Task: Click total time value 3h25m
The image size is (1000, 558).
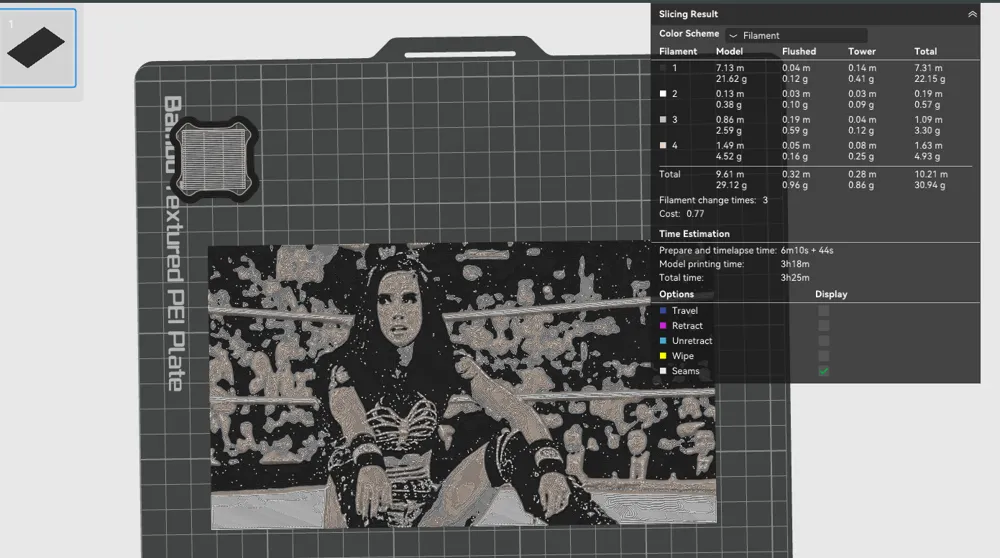Action: (x=795, y=278)
